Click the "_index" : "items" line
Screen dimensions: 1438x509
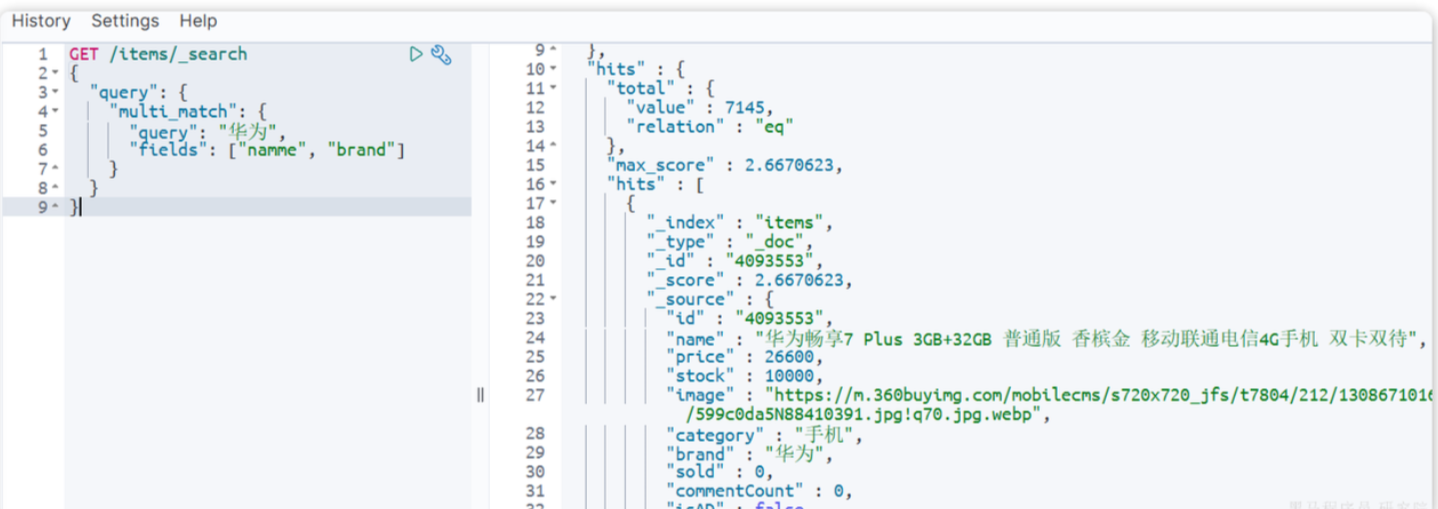pyautogui.click(x=739, y=222)
